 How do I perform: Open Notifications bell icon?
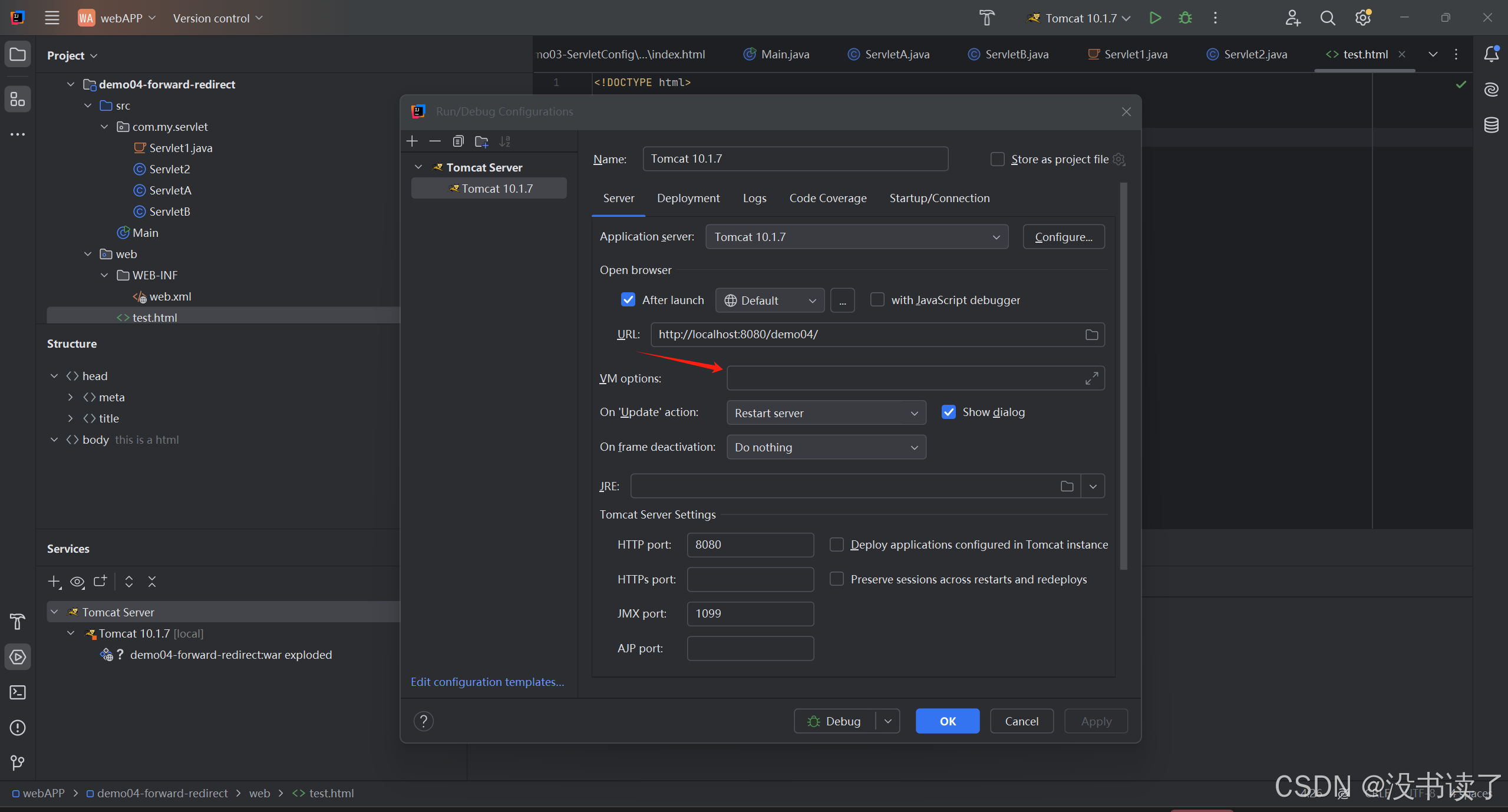1491,54
